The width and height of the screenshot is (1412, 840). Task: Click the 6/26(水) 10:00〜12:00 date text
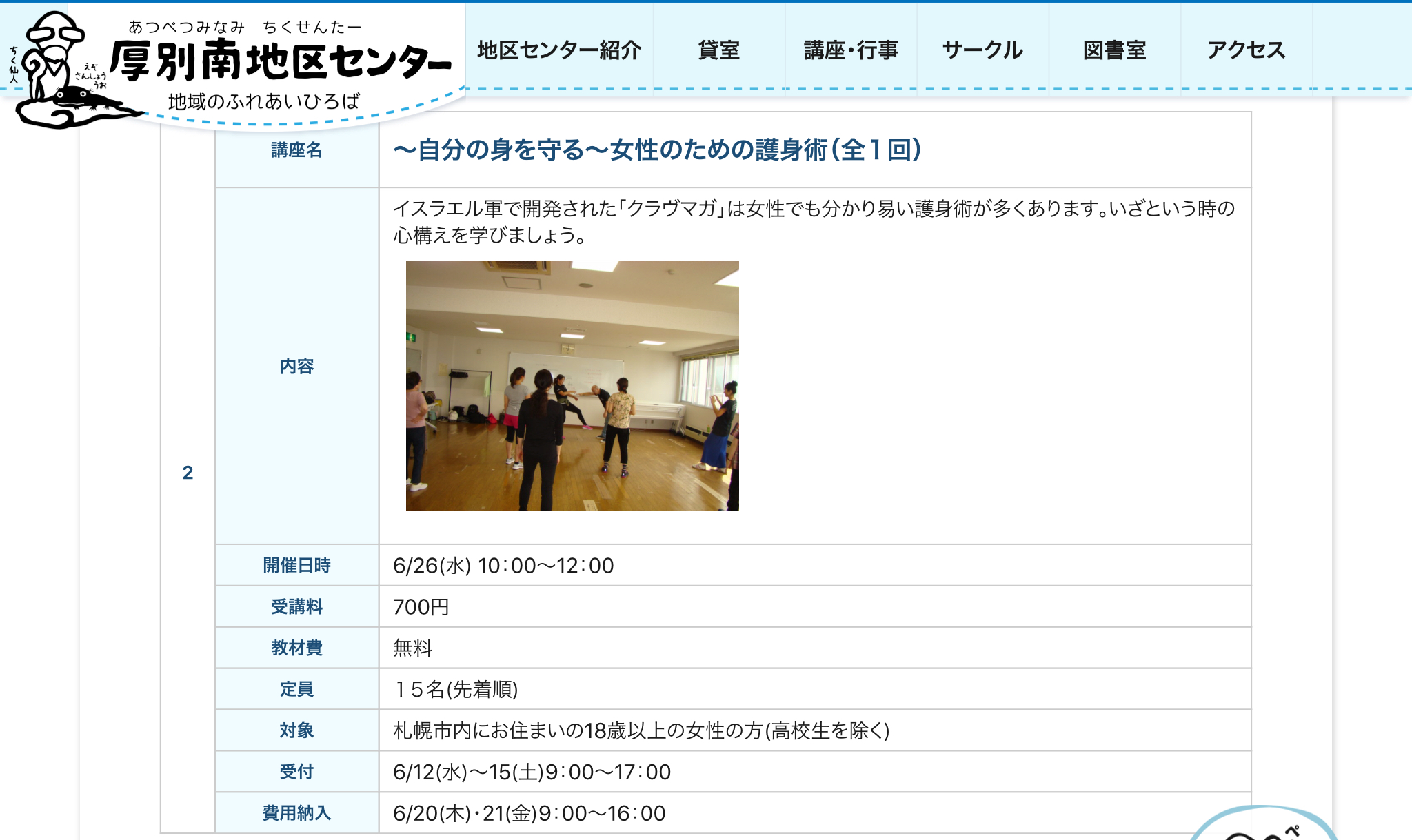[503, 566]
